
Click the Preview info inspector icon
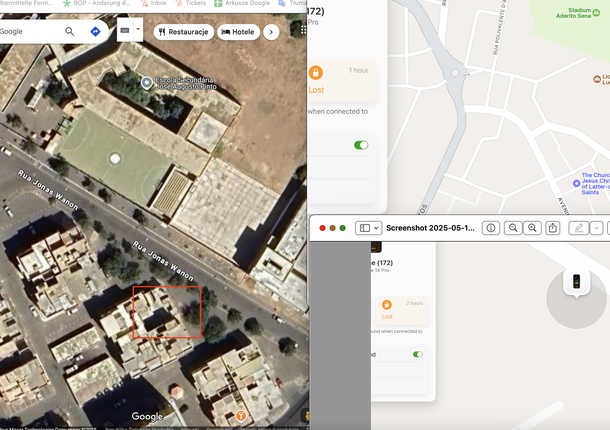[x=491, y=228]
